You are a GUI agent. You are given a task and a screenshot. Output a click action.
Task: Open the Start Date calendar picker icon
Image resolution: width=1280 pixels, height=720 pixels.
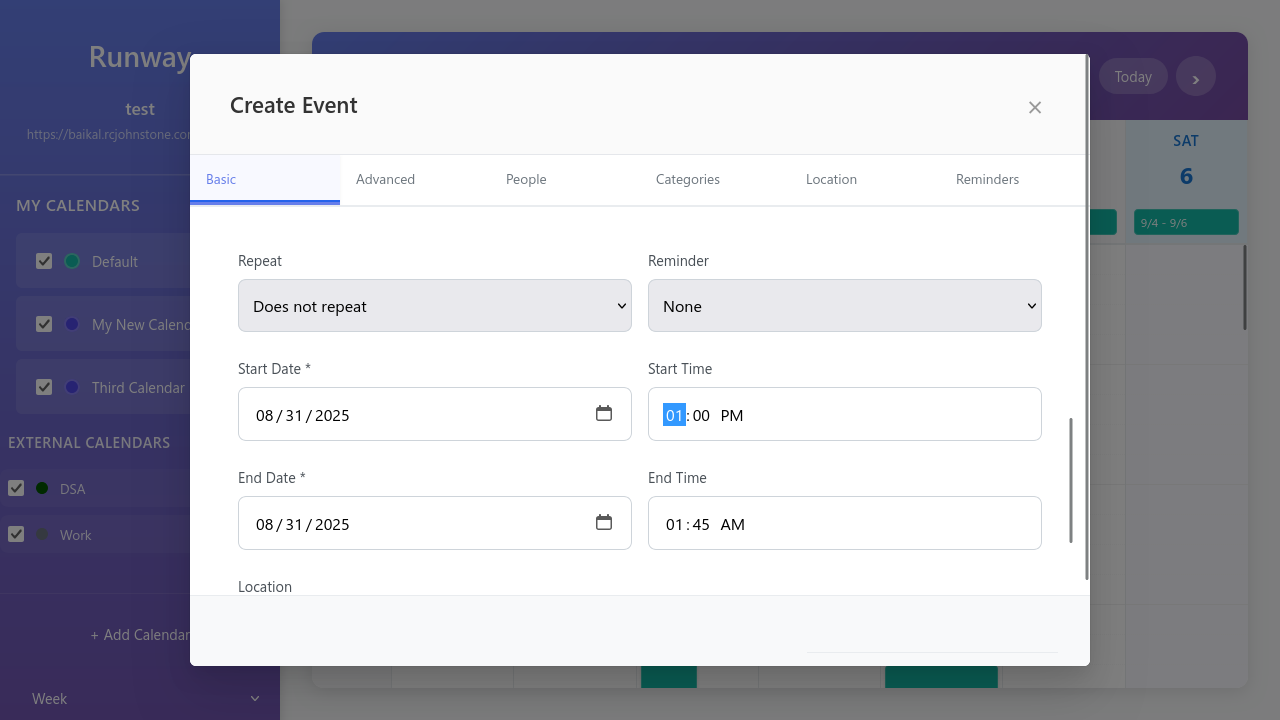pos(604,412)
